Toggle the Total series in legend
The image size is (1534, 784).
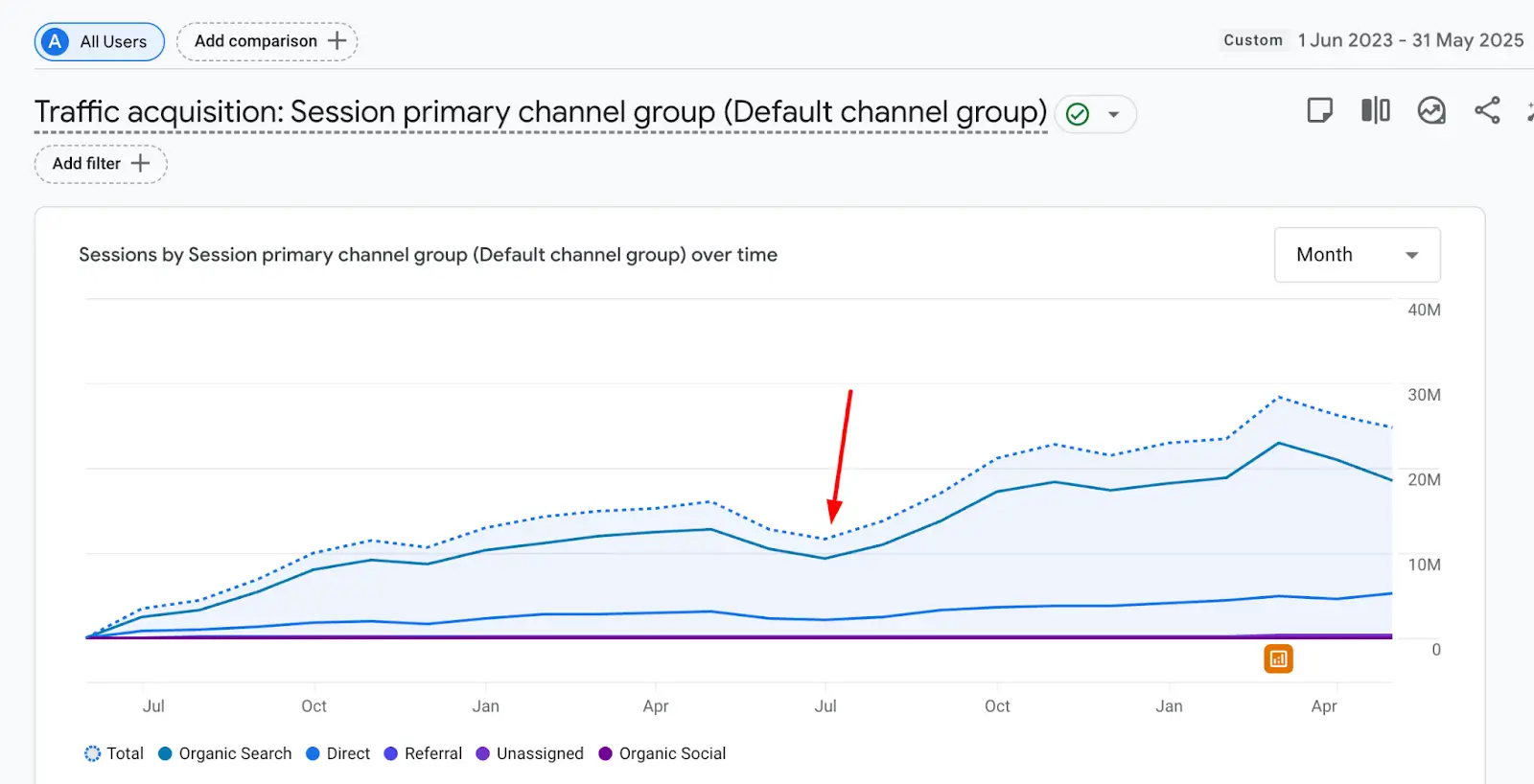(x=114, y=754)
